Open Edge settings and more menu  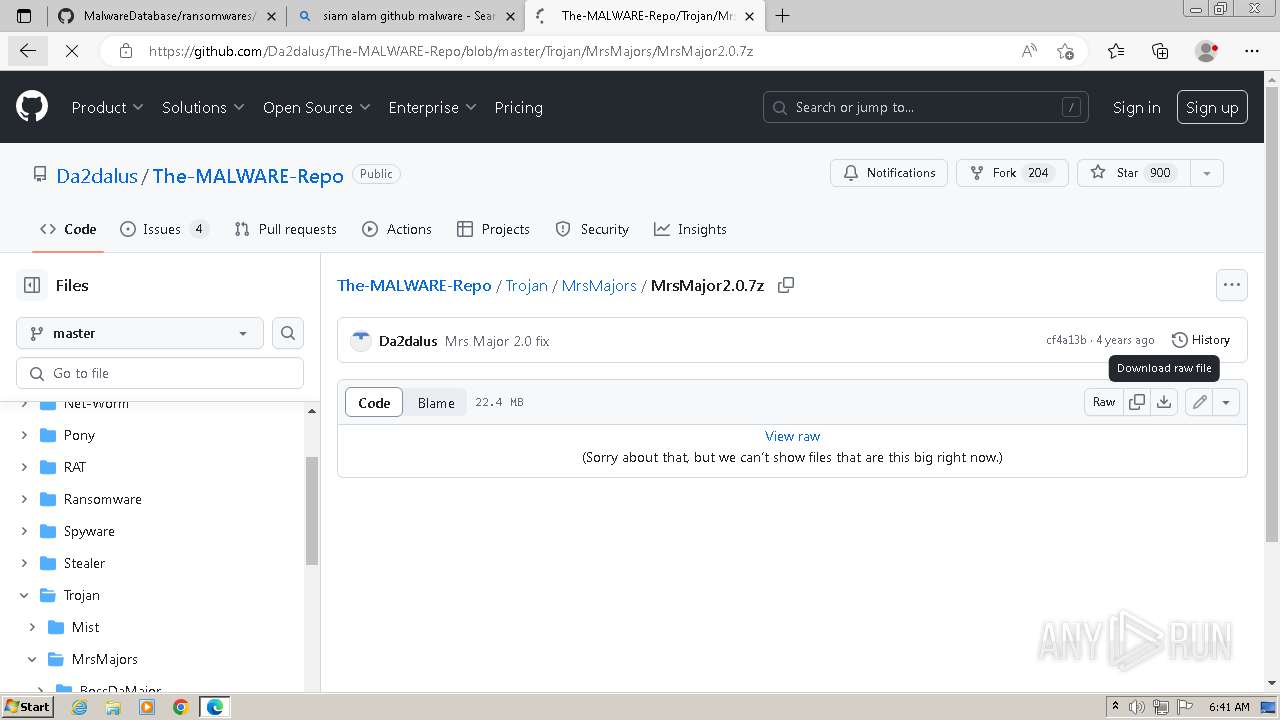[x=1252, y=51]
